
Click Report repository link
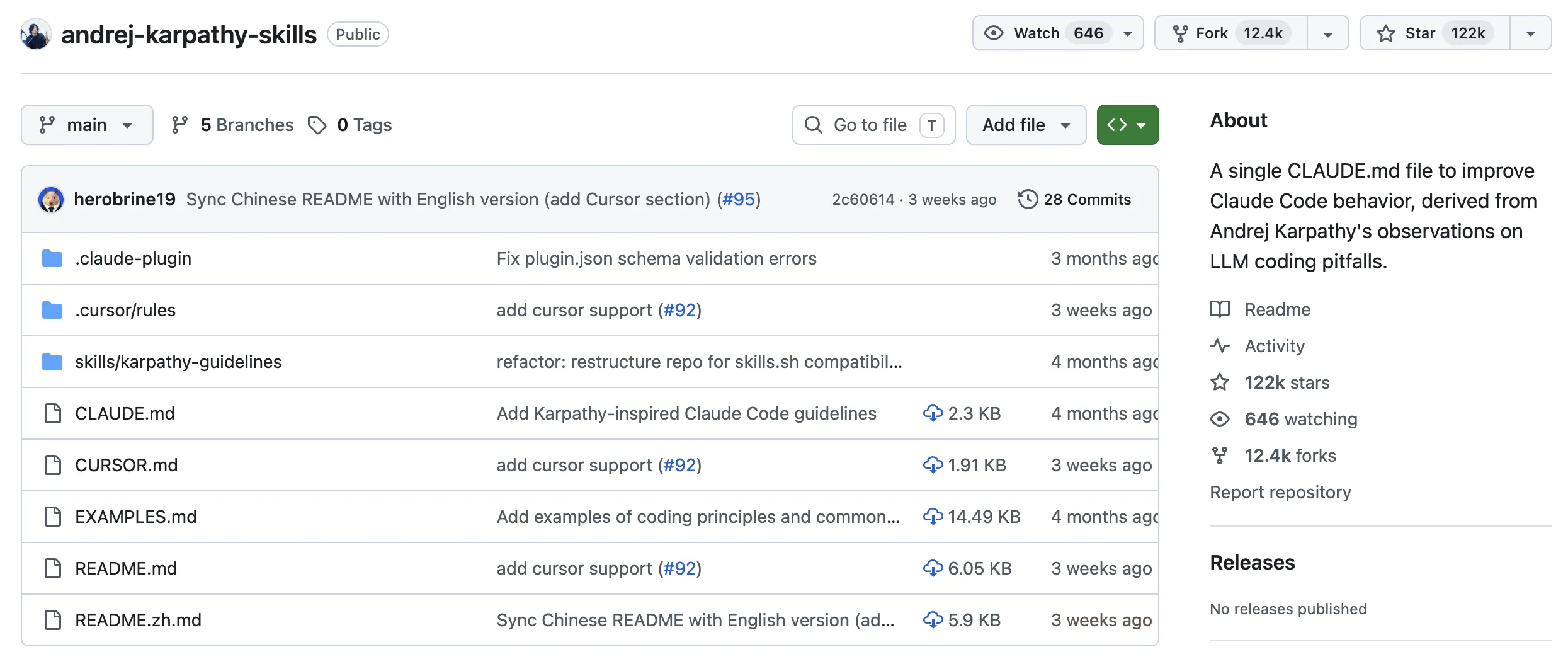[1280, 492]
